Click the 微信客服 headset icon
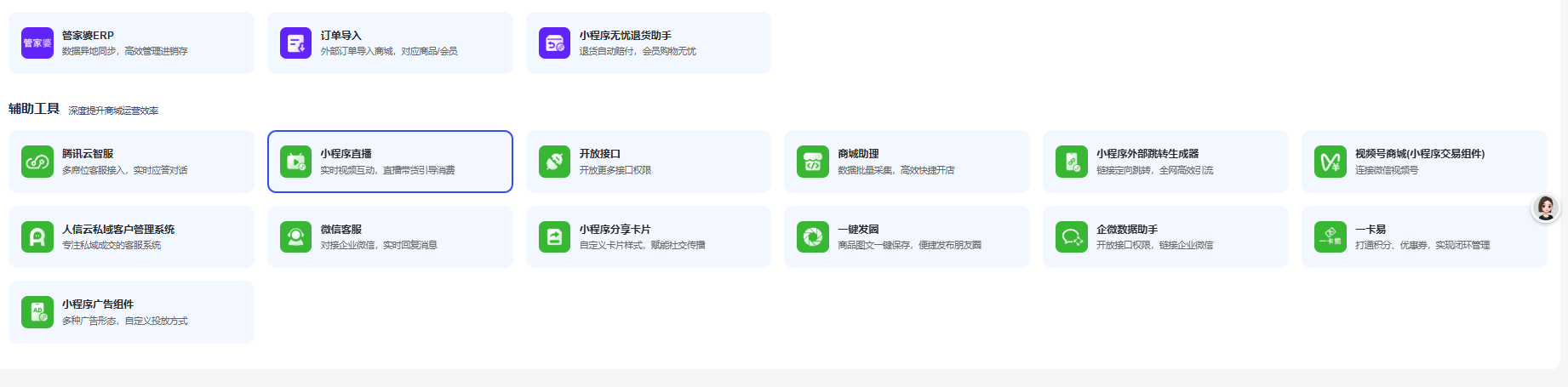Image resolution: width=1568 pixels, height=387 pixels. click(295, 236)
